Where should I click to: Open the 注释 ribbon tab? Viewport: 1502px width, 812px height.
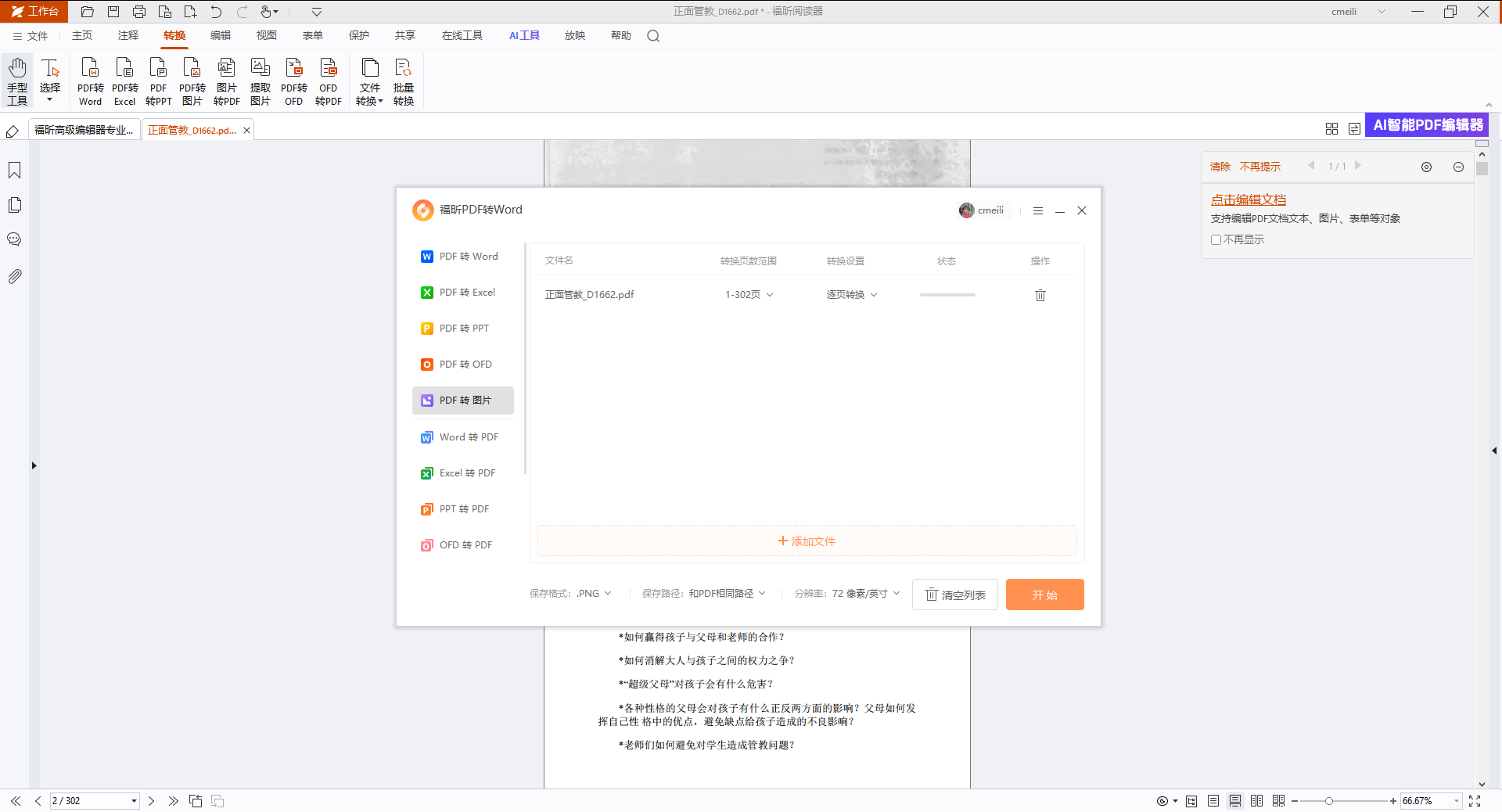[128, 36]
